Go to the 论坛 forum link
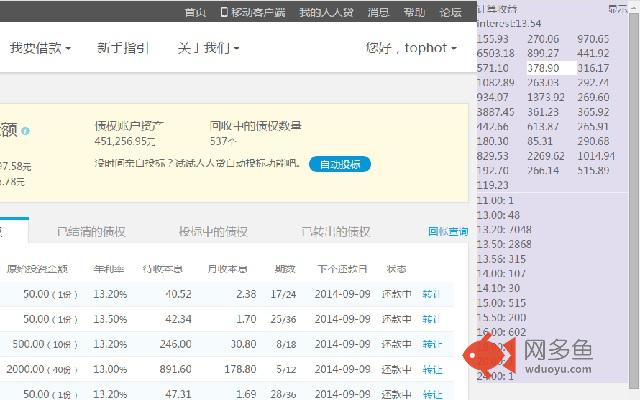Screen dimensions: 640x400 [450, 12]
